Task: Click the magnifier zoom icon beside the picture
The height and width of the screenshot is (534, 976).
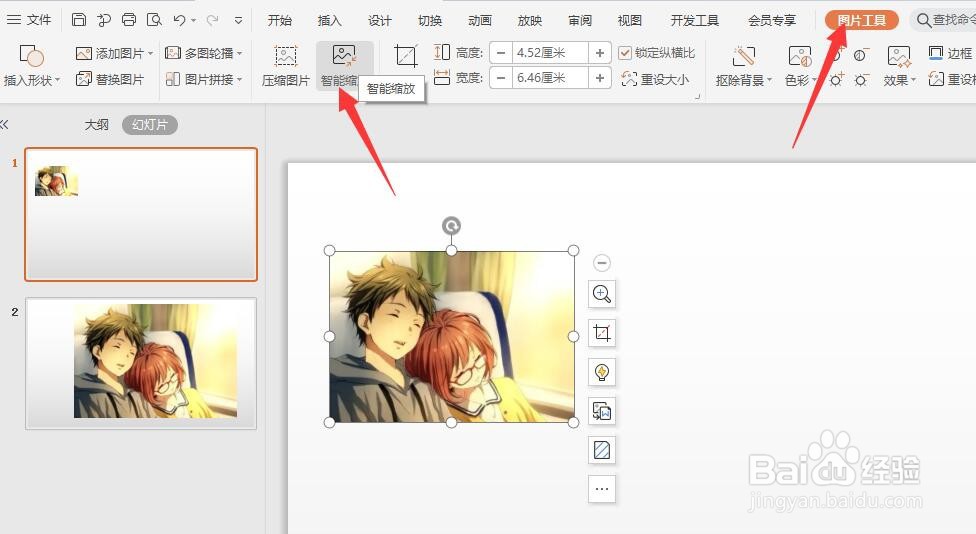Action: (x=602, y=294)
